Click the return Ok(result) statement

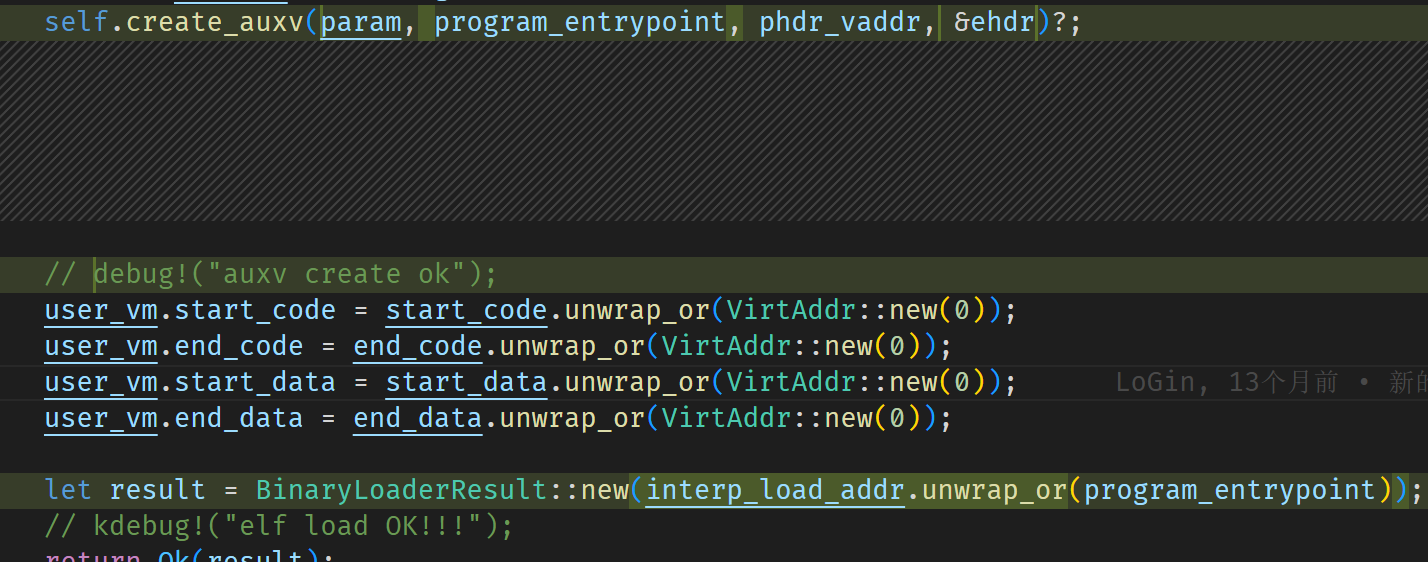[190, 555]
